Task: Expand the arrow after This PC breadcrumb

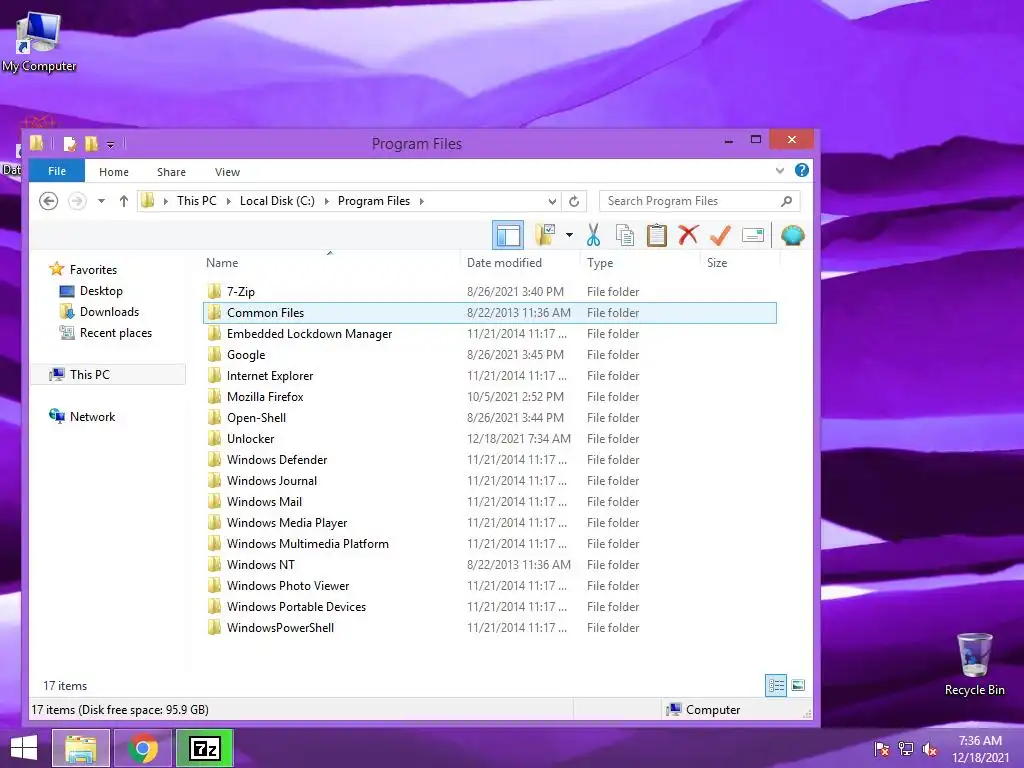Action: pos(229,201)
